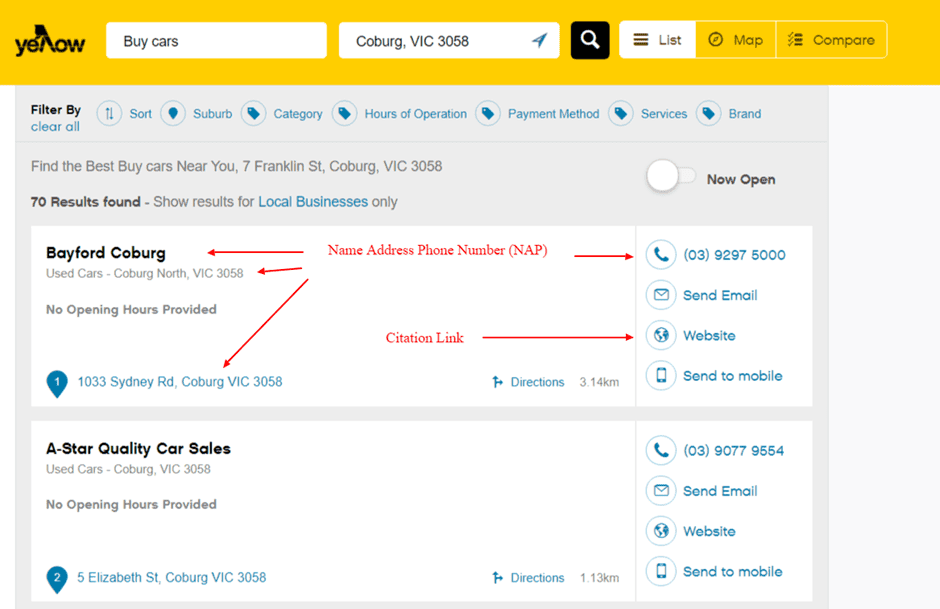Click the Yellow Pages logo
This screenshot has height=609, width=940.
[50, 41]
